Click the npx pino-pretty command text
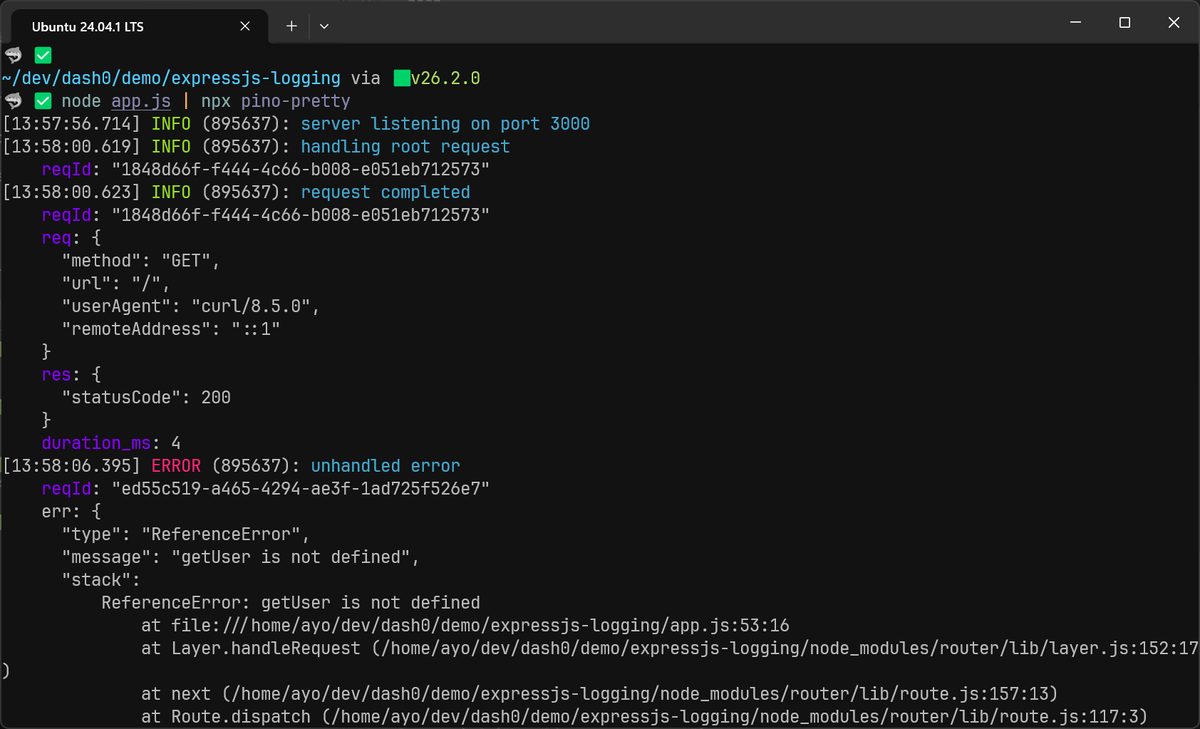1200x729 pixels. point(276,101)
